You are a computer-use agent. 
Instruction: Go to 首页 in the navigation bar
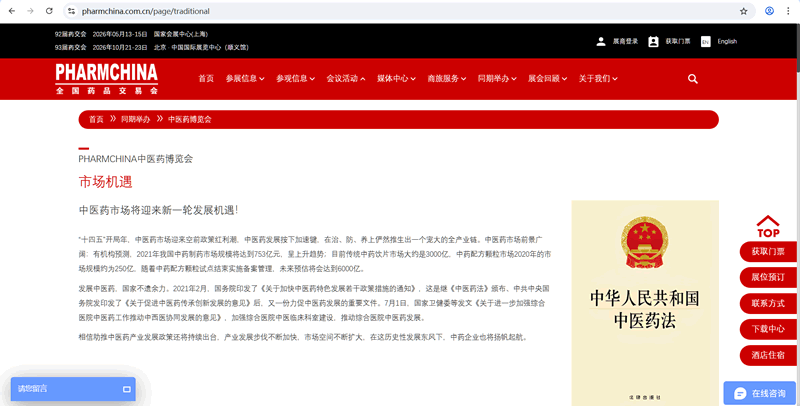206,79
